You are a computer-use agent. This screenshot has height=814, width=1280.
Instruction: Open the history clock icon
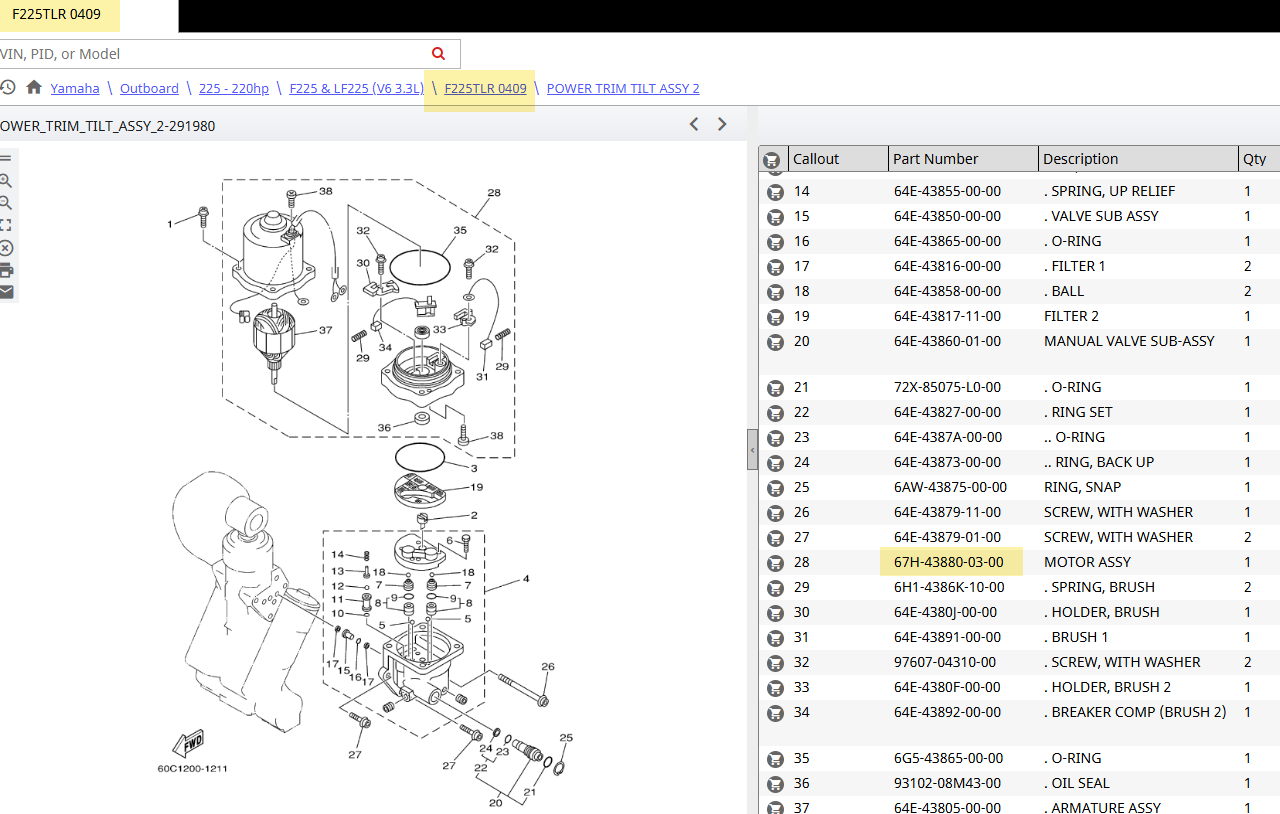click(x=7, y=88)
